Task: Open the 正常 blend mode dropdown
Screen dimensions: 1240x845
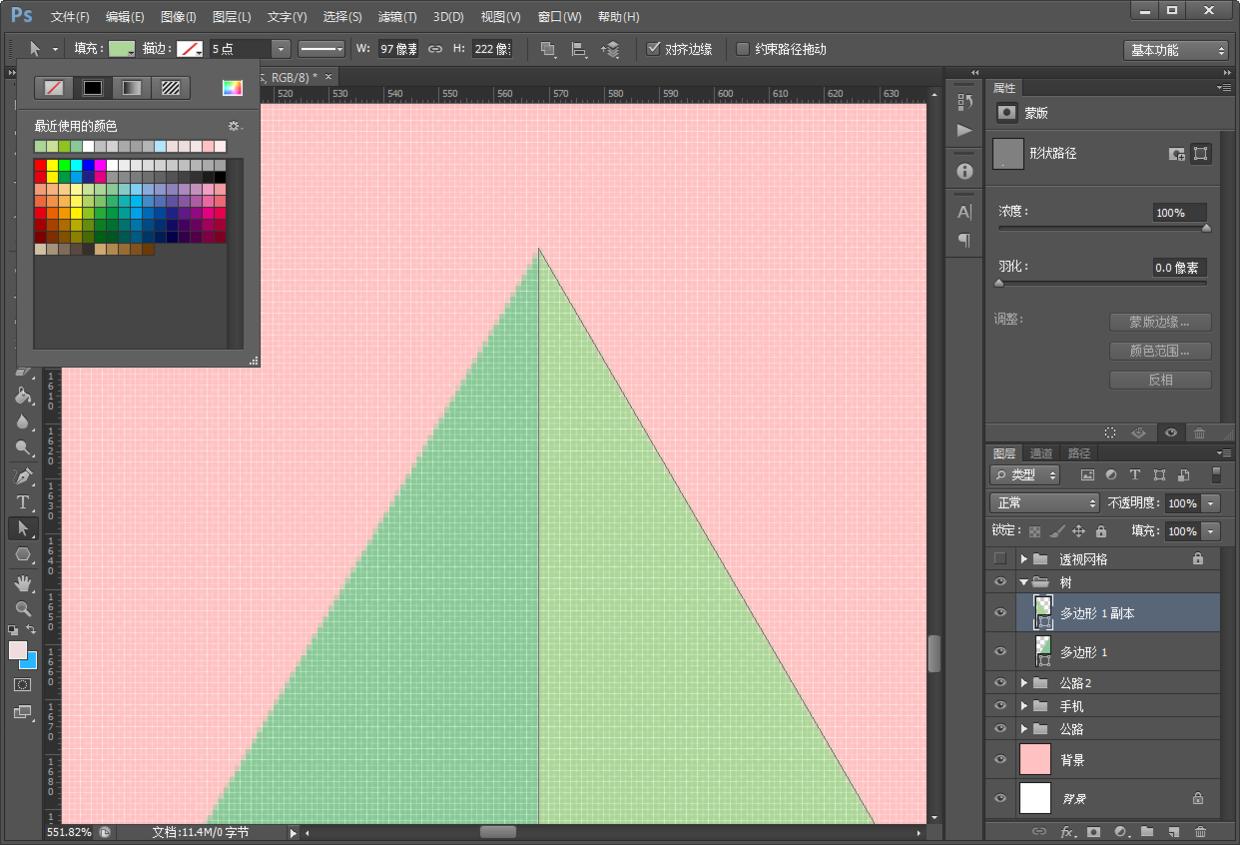Action: [1044, 503]
